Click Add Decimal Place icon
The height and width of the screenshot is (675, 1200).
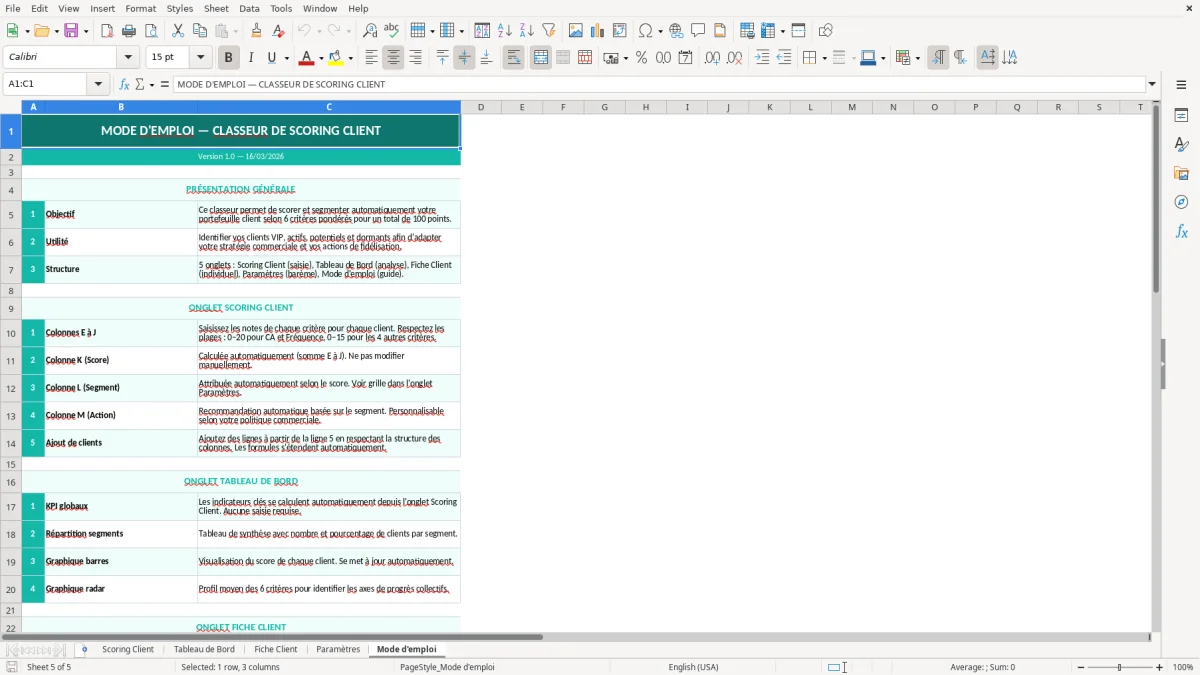click(712, 58)
